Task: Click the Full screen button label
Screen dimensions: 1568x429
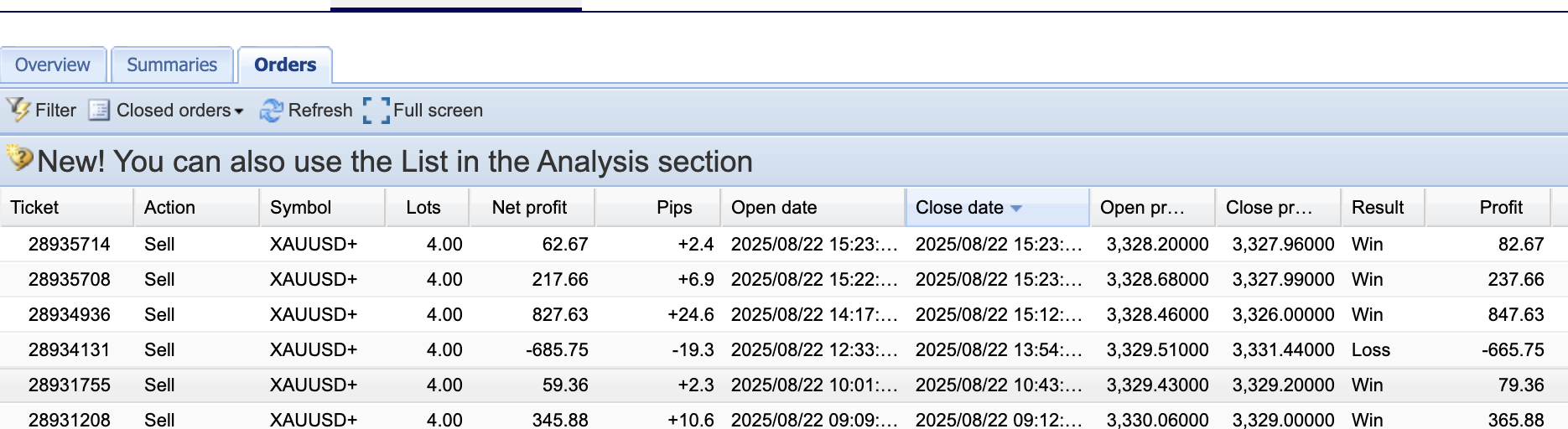Action: 438,111
